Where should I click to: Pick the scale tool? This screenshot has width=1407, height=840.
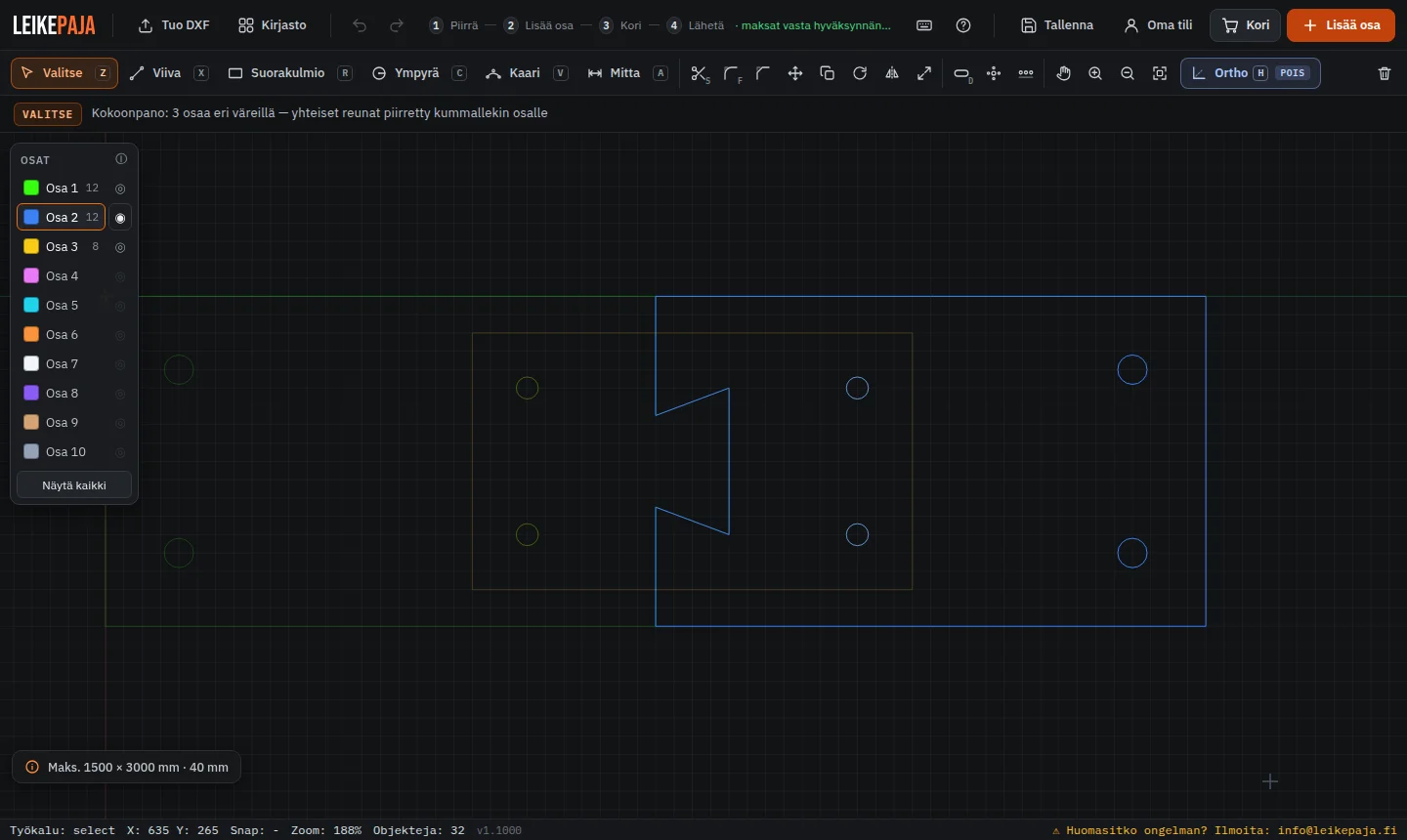point(924,73)
